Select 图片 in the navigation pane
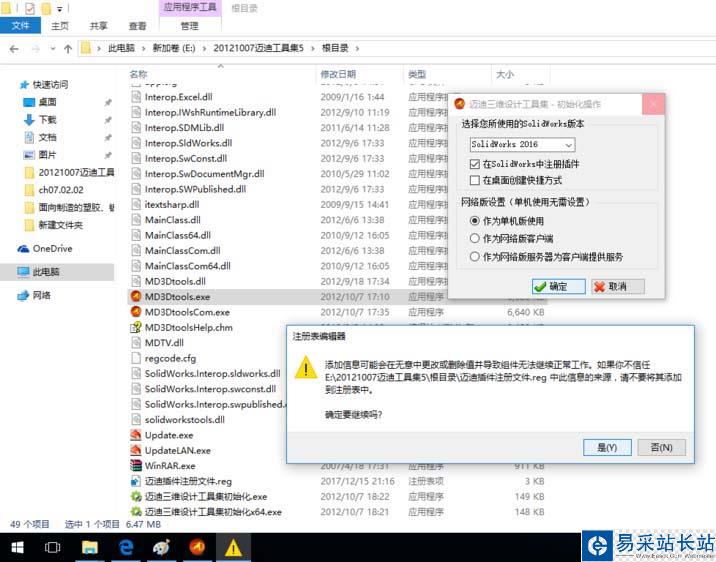Viewport: 716px width, 562px height. point(47,155)
